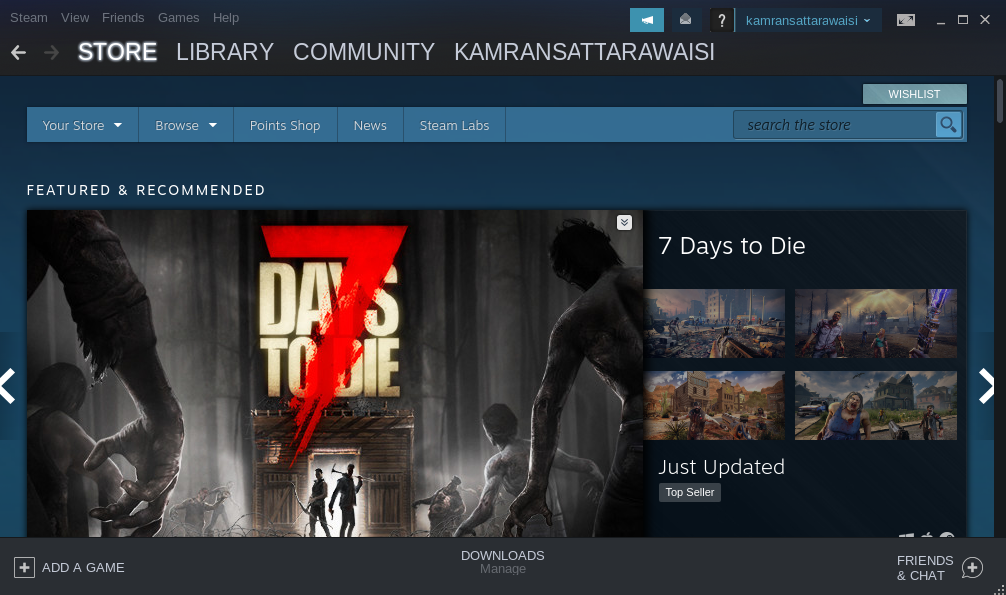Open DOWNLOADS Manage
1006x595 pixels.
click(502, 562)
